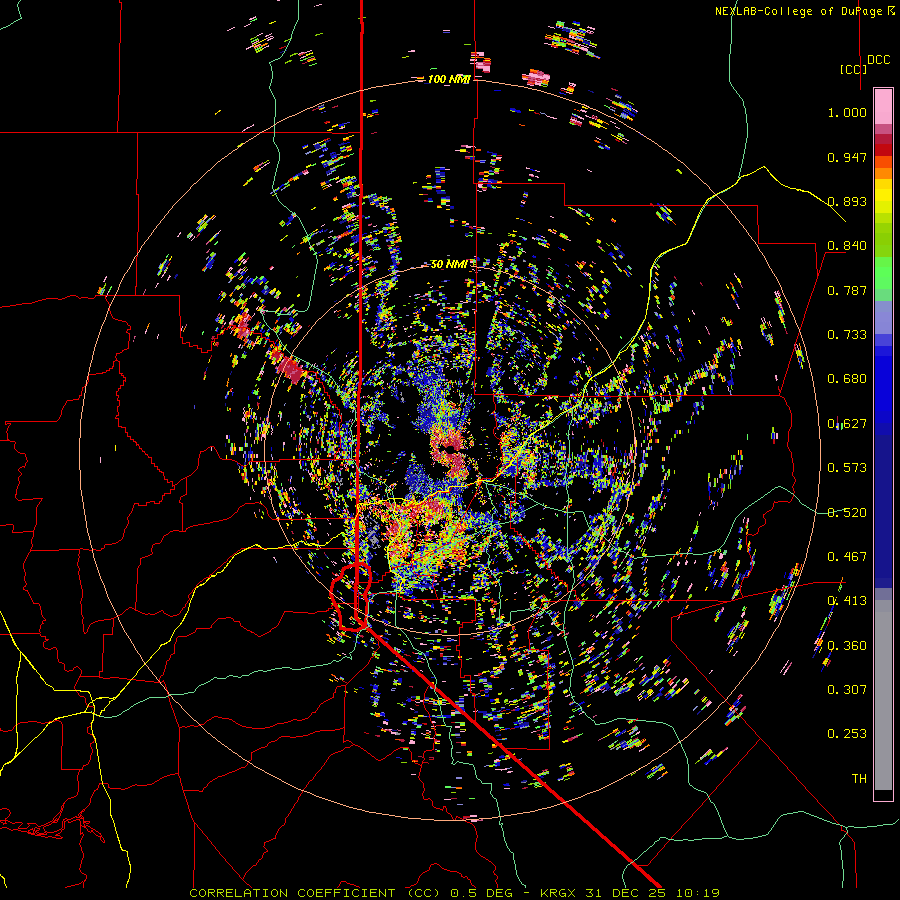
Task: Click the 0.893 scale value
Action: click(847, 201)
